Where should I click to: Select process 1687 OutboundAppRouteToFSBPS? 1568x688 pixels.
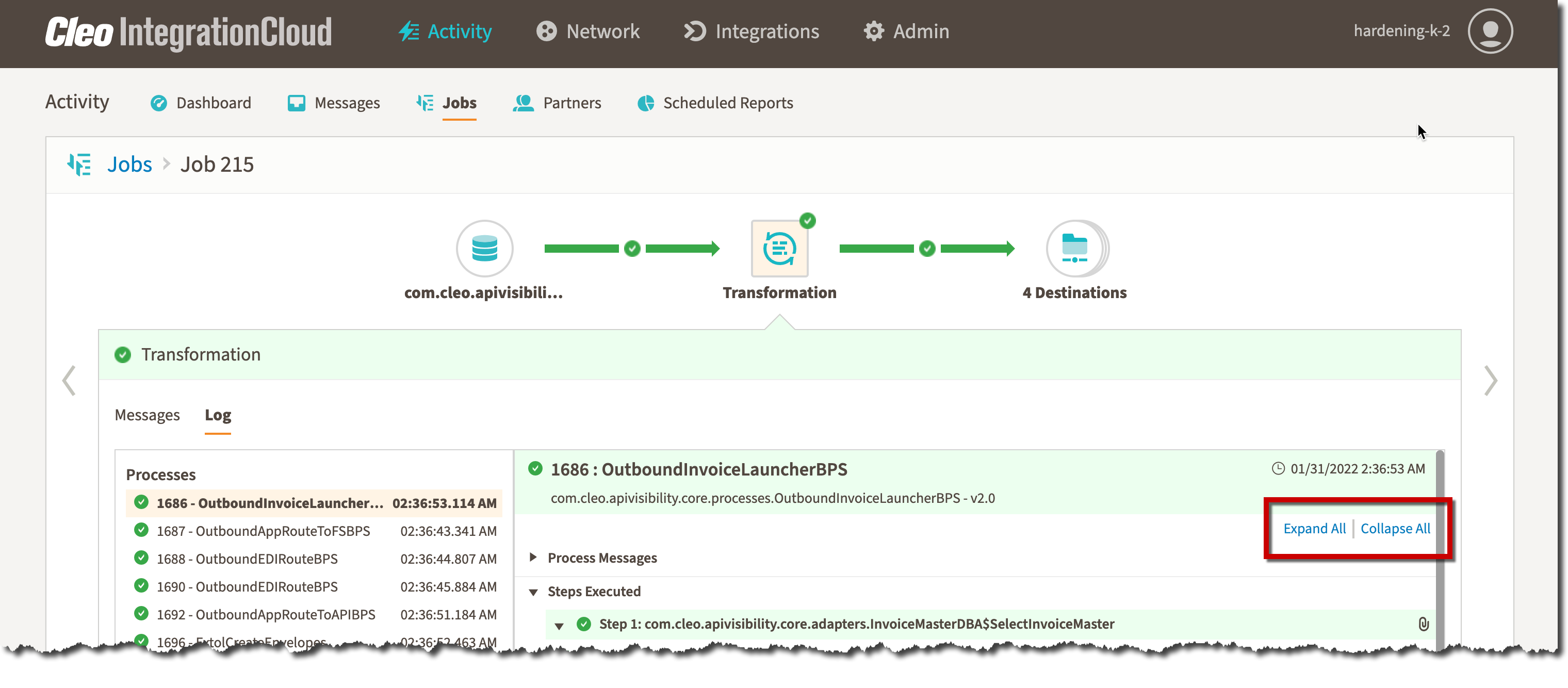(x=263, y=531)
